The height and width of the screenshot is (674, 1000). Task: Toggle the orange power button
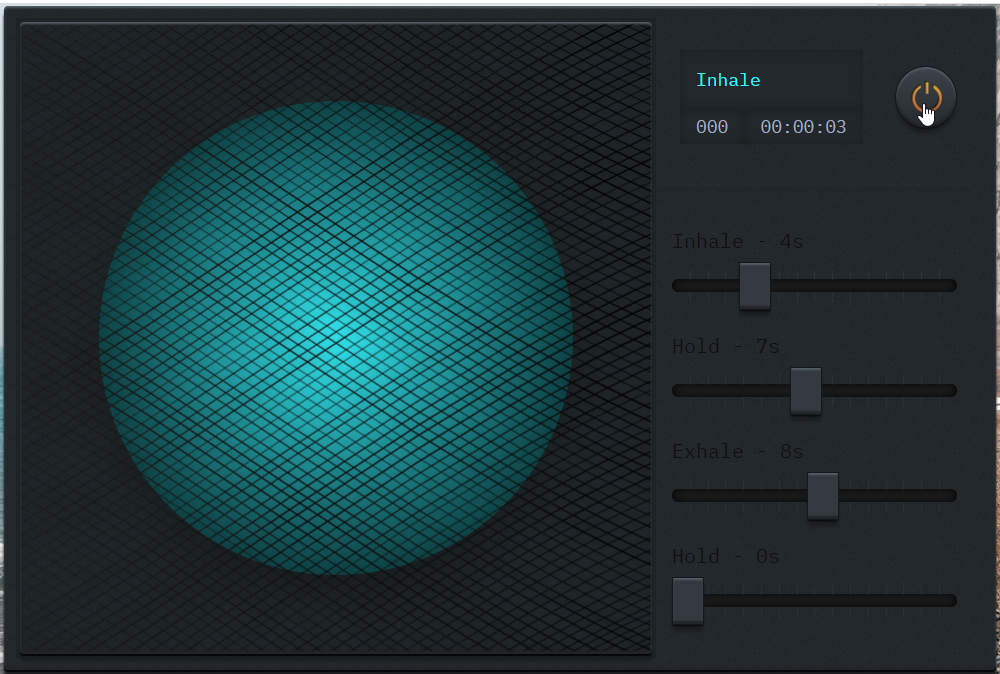[x=926, y=98]
